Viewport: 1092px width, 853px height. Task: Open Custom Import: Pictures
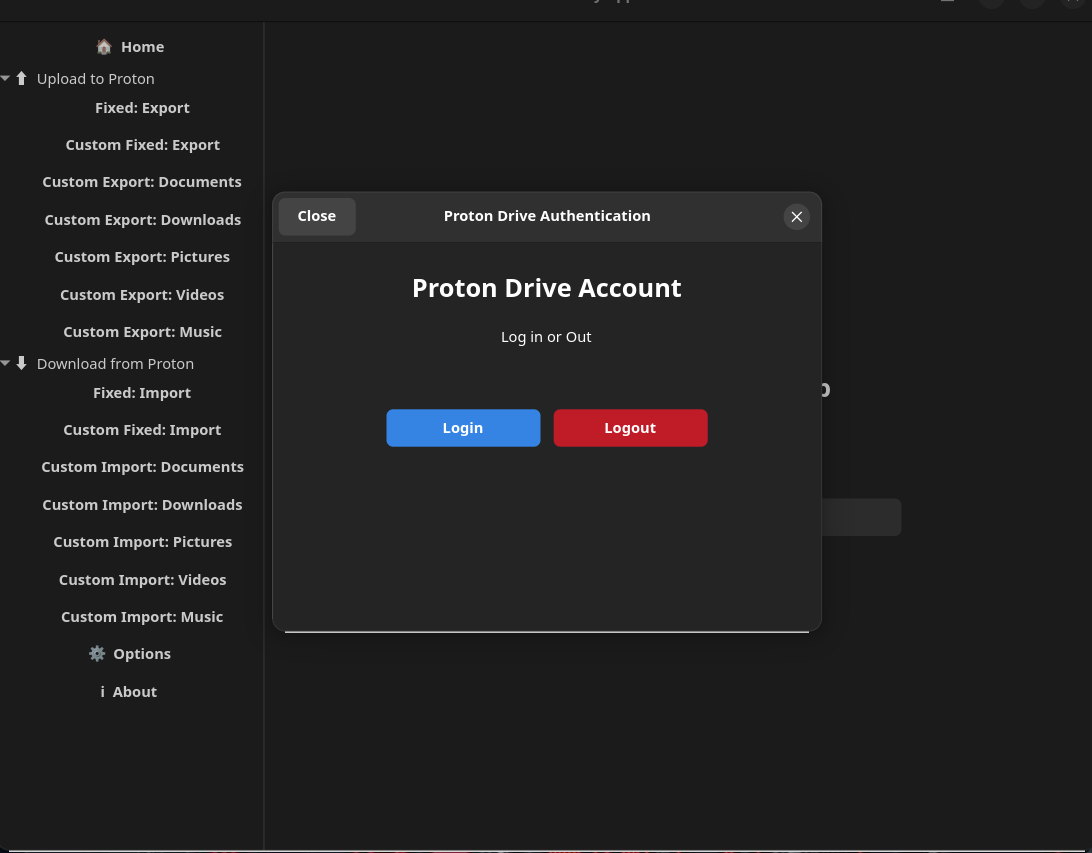(x=143, y=542)
